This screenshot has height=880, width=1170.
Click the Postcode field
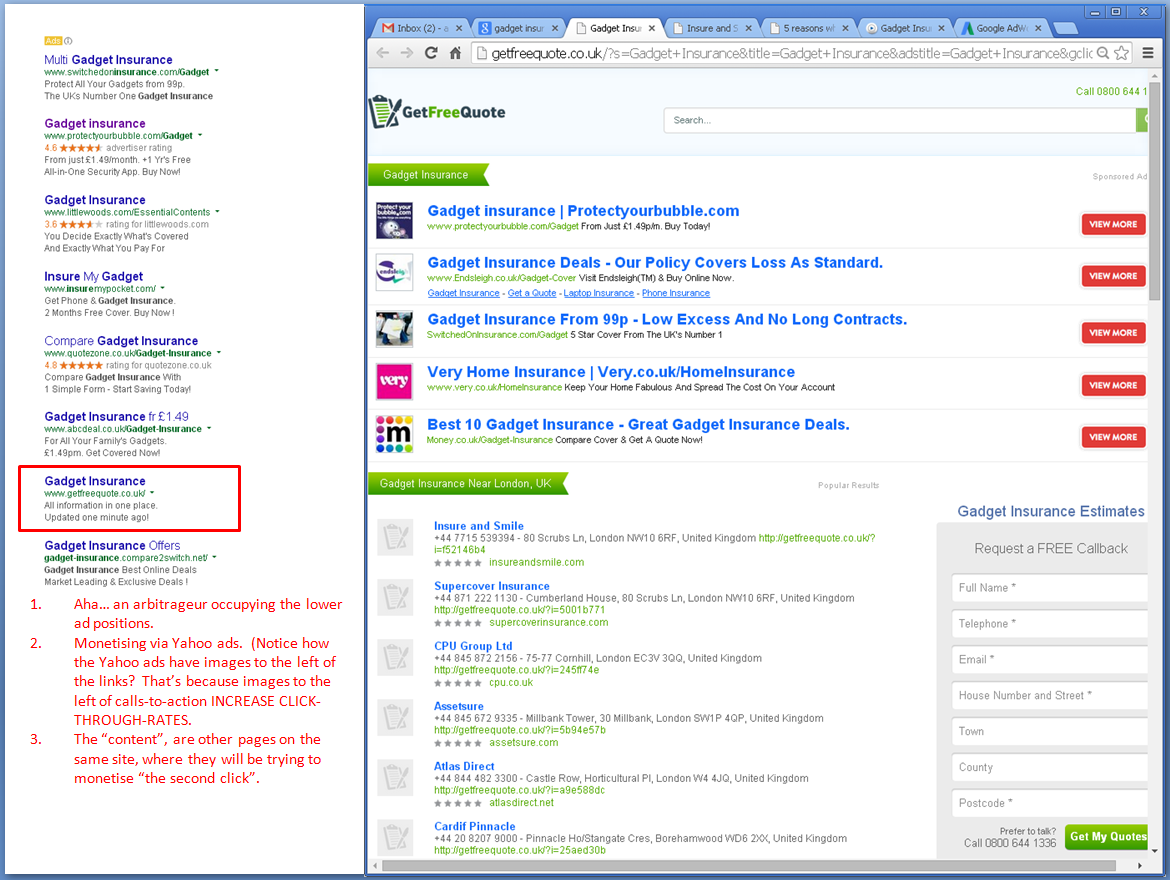pos(1050,802)
